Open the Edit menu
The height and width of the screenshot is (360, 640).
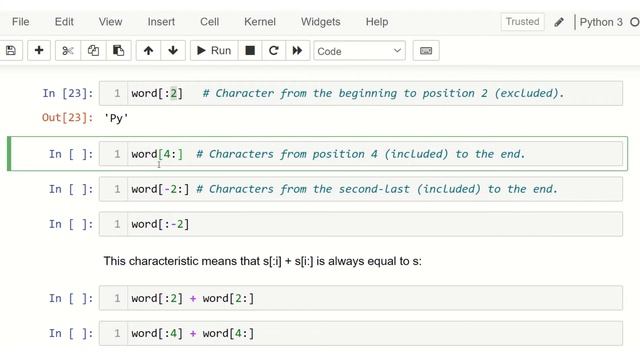[x=64, y=22]
